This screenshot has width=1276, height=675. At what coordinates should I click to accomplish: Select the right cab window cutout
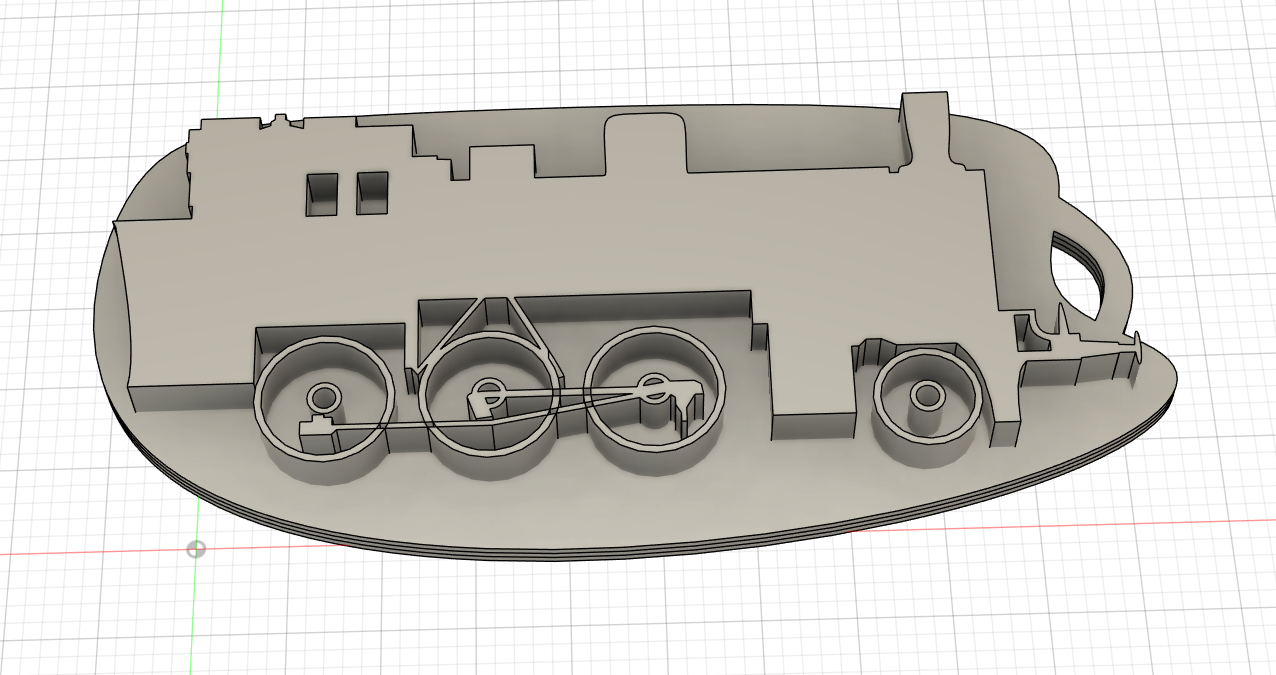click(372, 193)
